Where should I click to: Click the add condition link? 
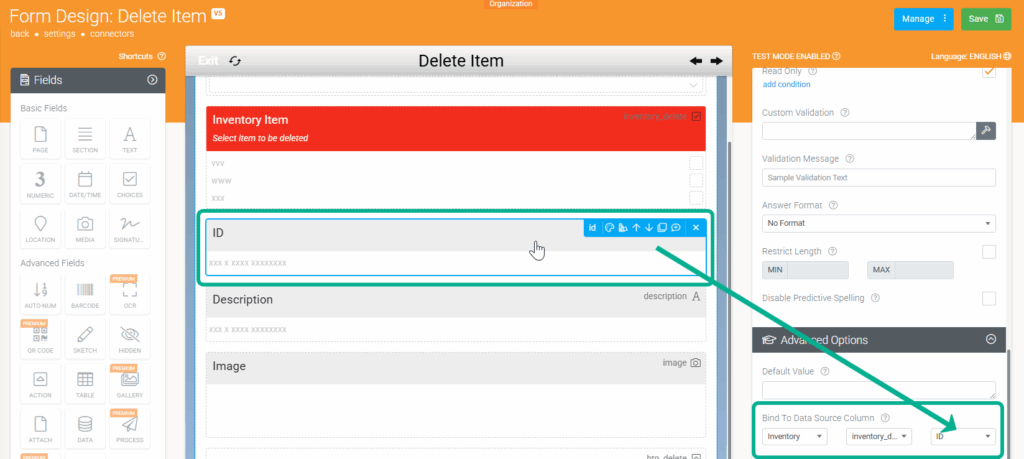coord(786,84)
